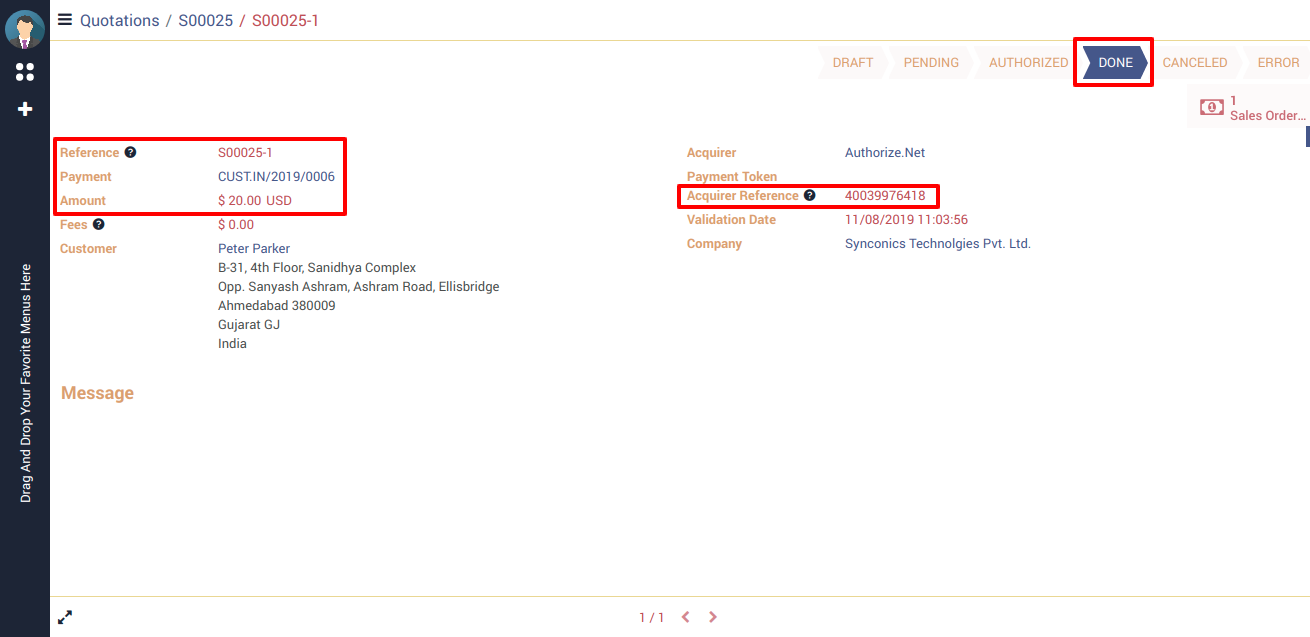Go to the previous record arrow
The height and width of the screenshot is (637, 1310).
pos(686,617)
